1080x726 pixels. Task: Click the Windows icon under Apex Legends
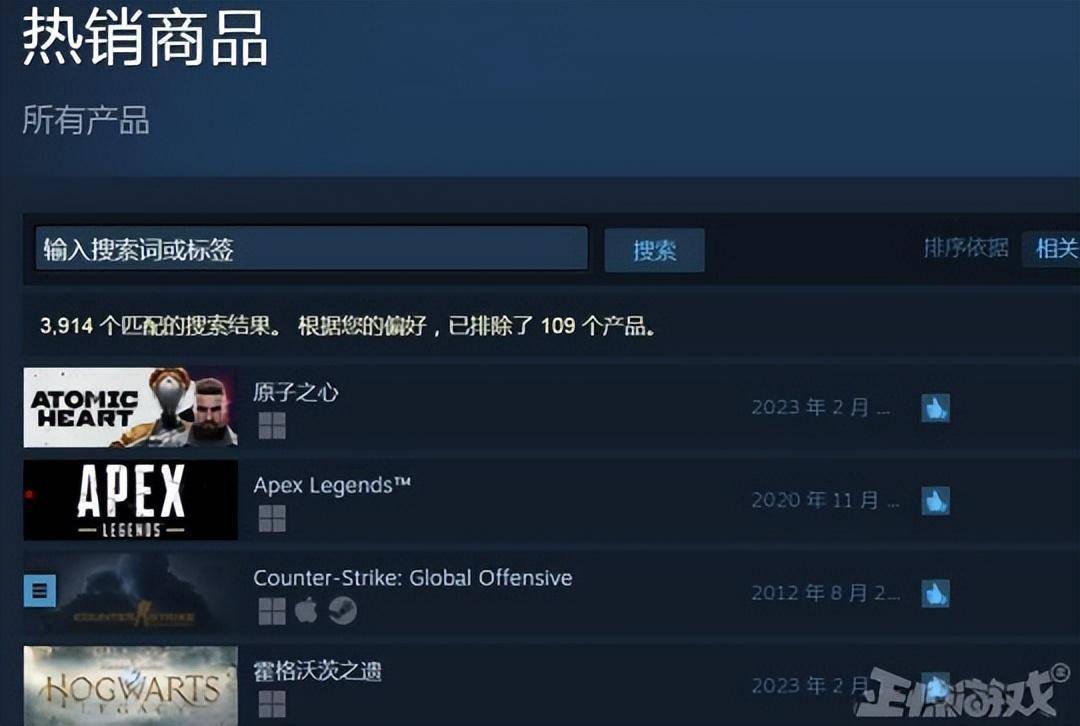272,519
